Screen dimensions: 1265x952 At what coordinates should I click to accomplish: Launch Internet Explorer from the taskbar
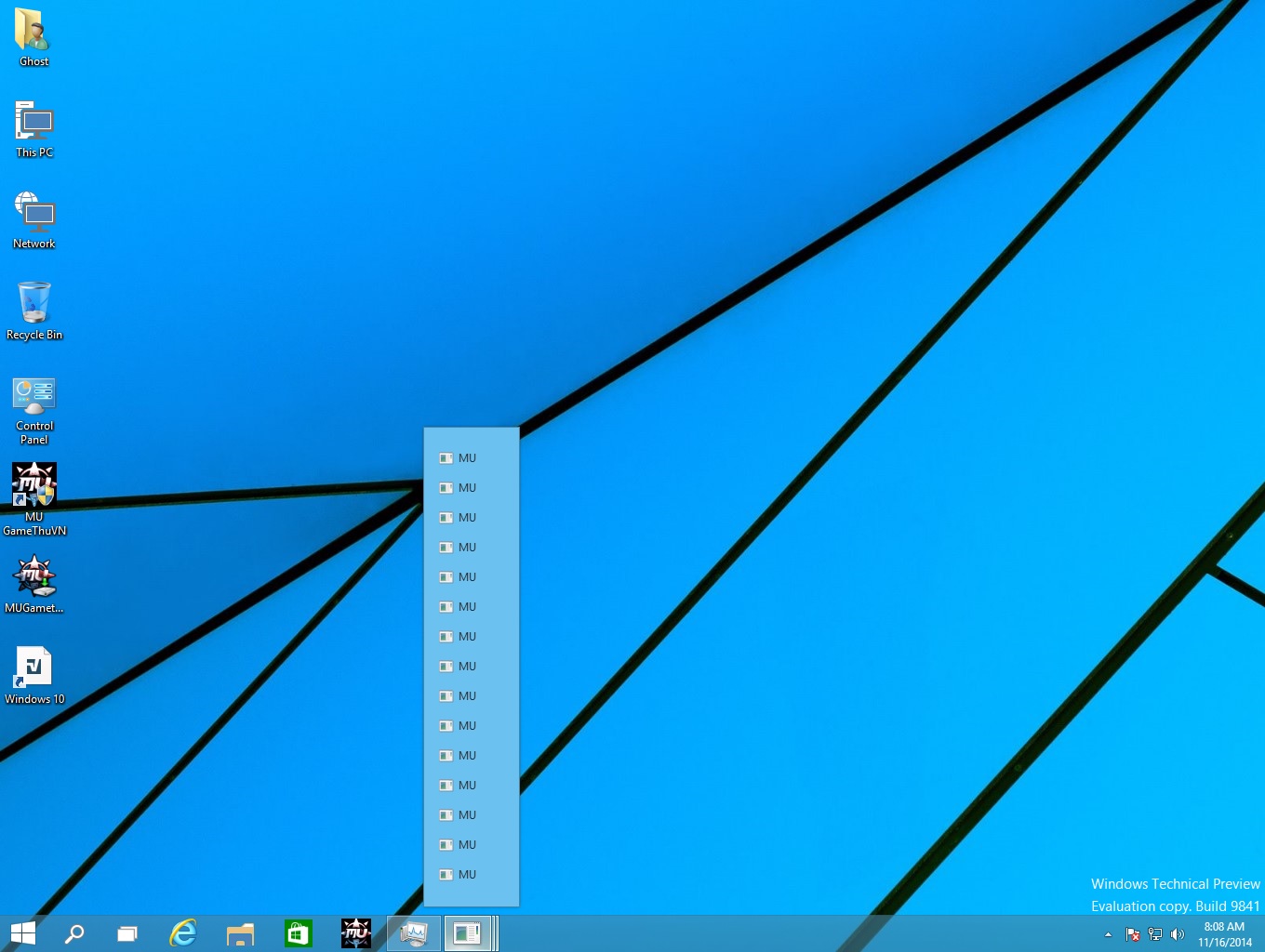tap(183, 933)
